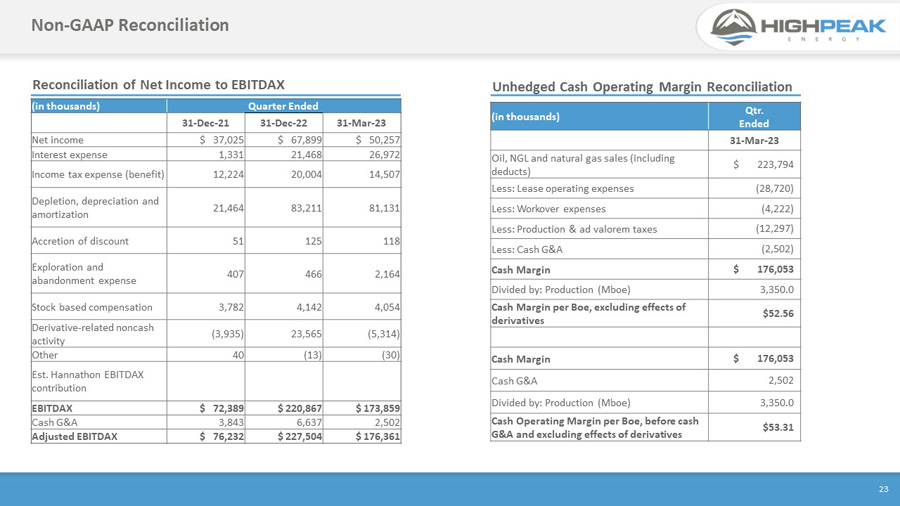
Task: Select the 'Accretion of discount' label
Action: (80, 242)
